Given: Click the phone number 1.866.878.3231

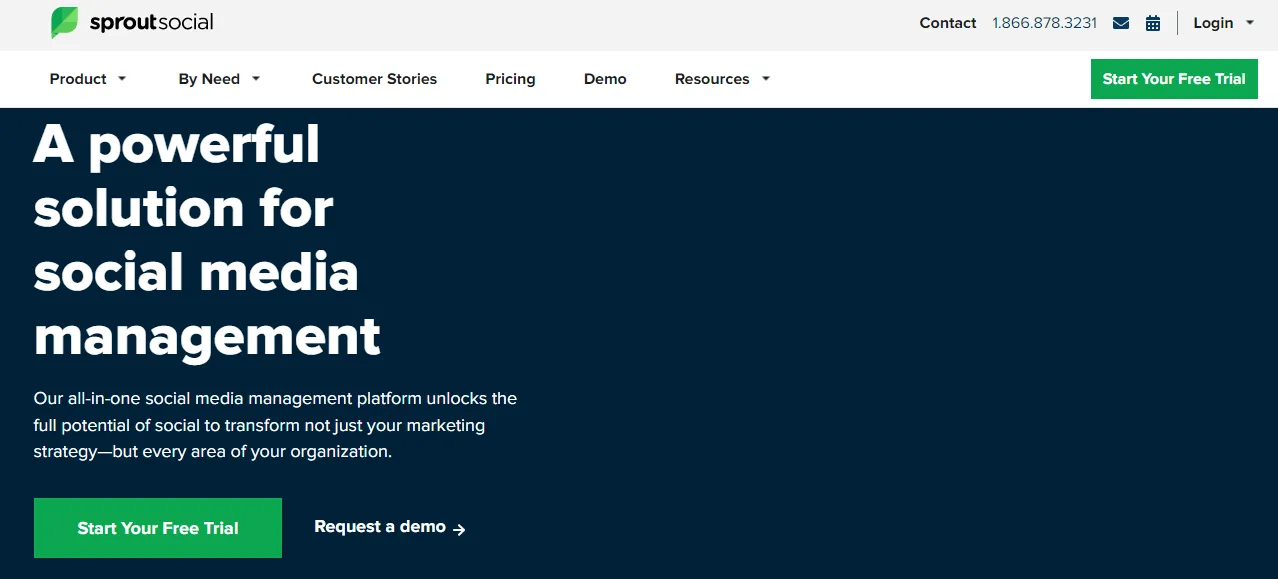Looking at the screenshot, I should [x=1044, y=23].
